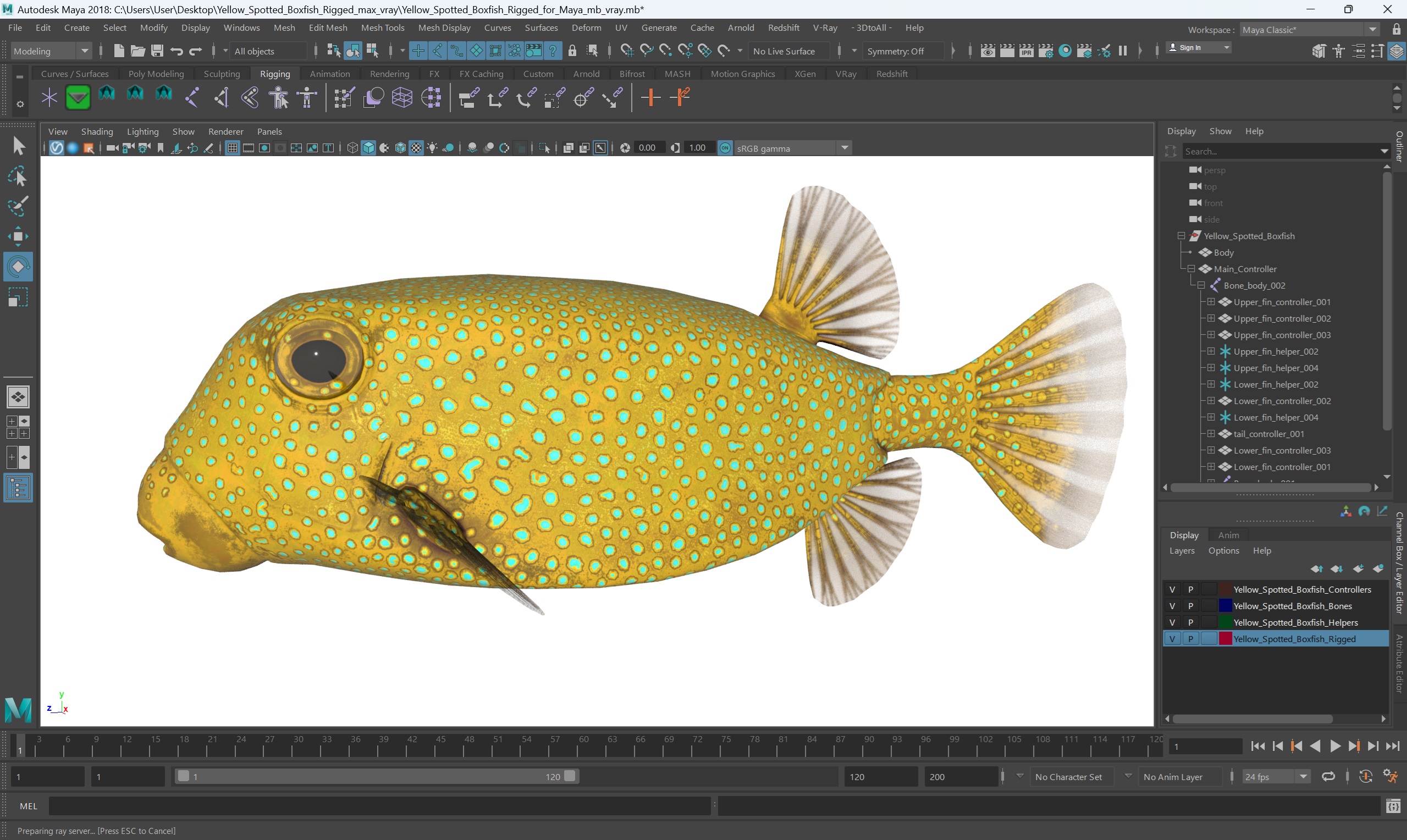Open the Script Editor icon
The image size is (1407, 840).
(1393, 806)
